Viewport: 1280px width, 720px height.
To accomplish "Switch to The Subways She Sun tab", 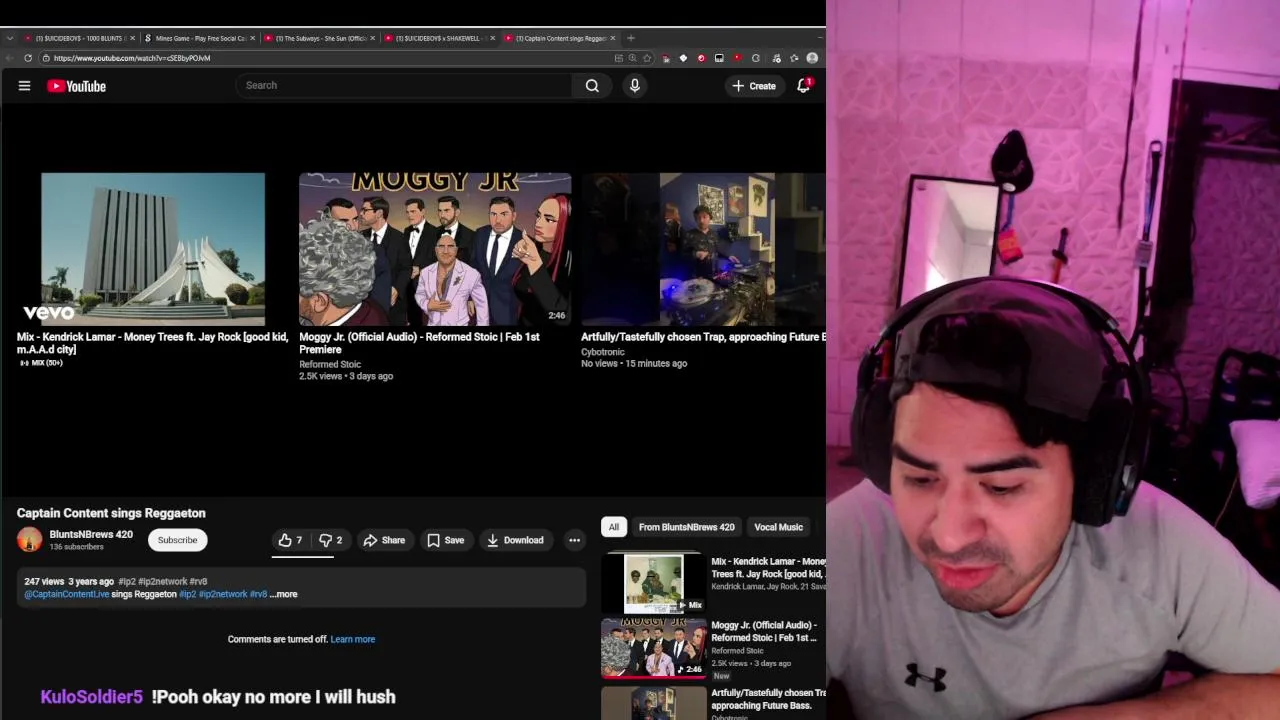I will [x=318, y=38].
